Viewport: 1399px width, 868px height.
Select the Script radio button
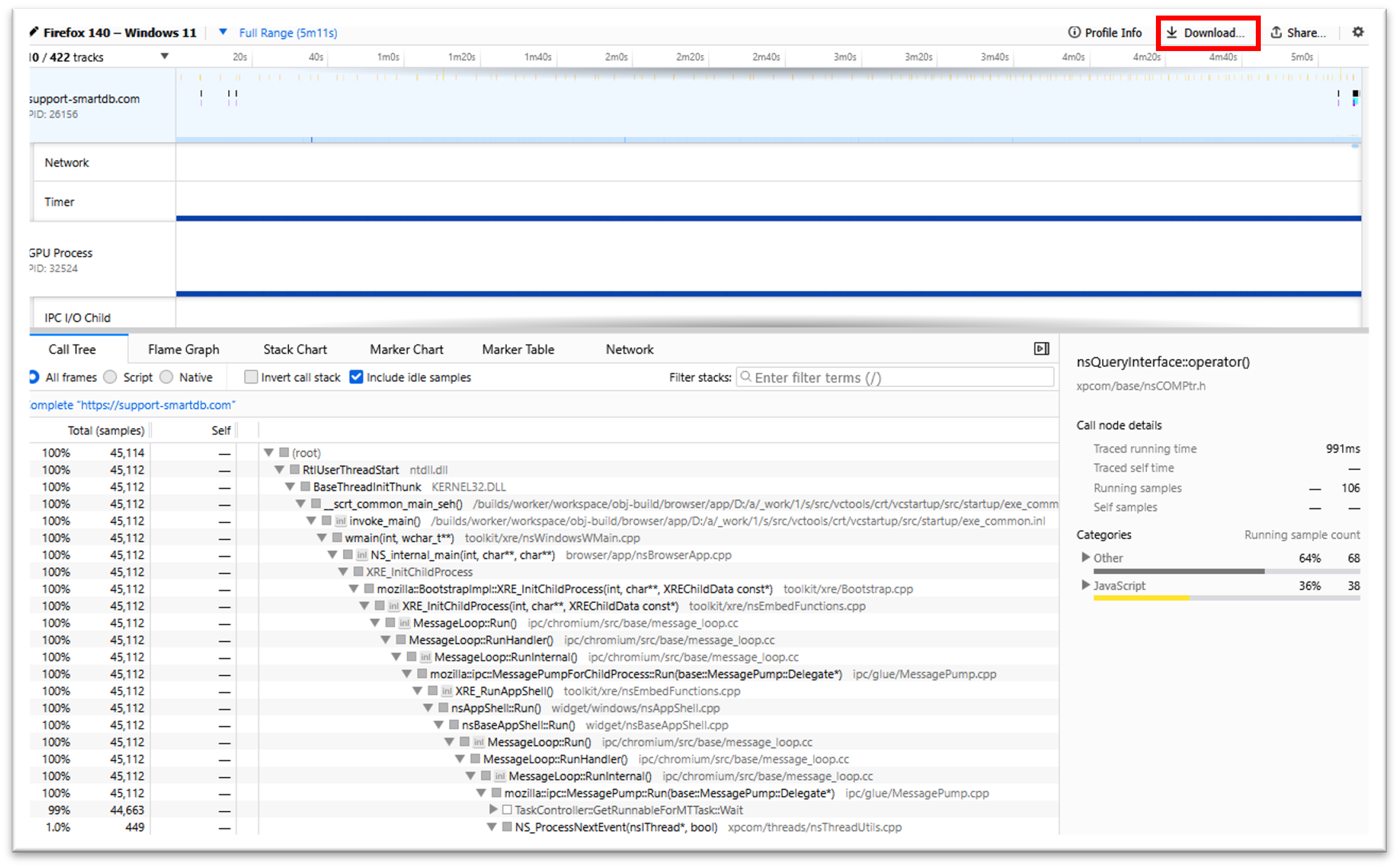[110, 377]
